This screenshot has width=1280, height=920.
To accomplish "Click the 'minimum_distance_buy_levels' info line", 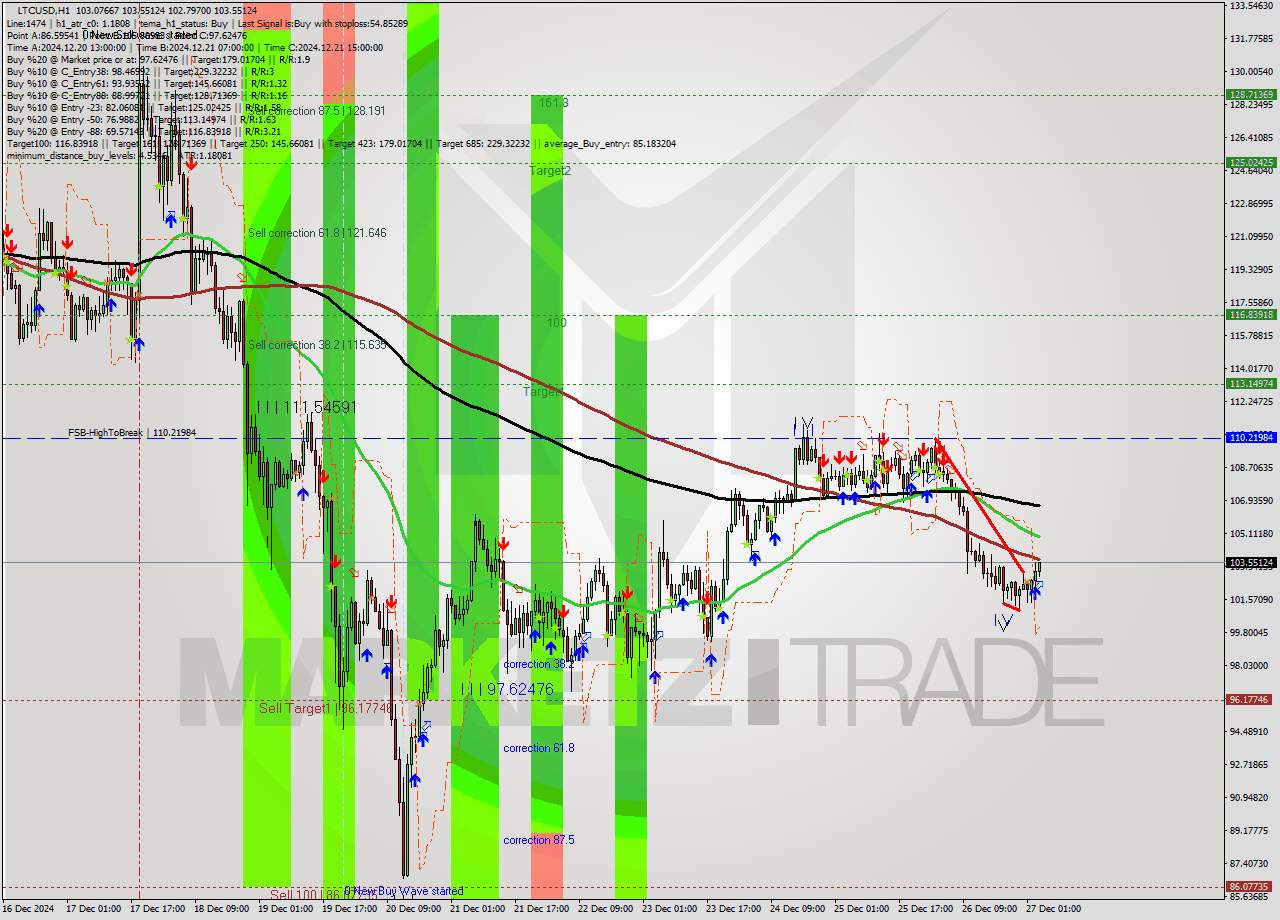I will (x=119, y=155).
